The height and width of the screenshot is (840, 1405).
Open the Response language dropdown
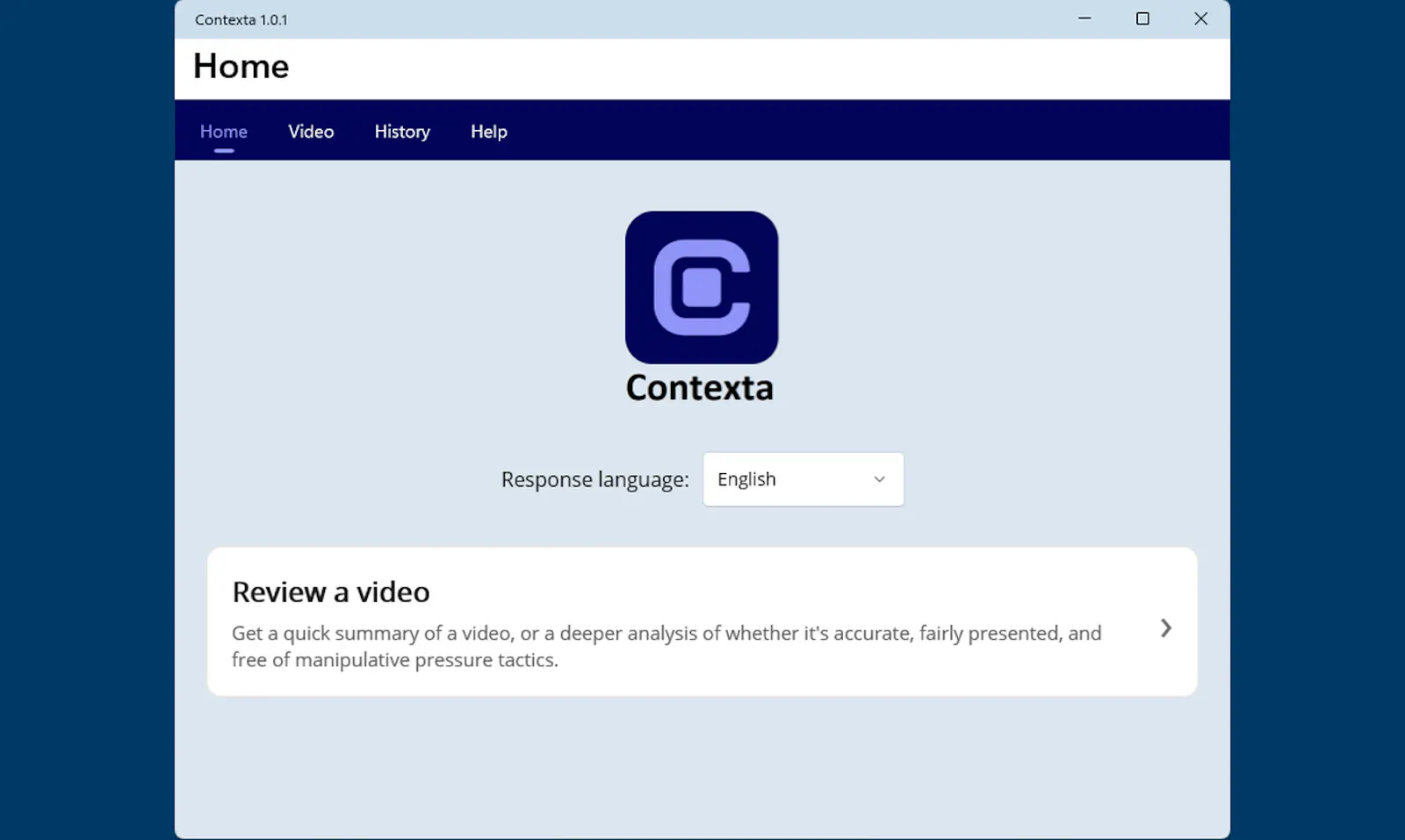click(803, 479)
